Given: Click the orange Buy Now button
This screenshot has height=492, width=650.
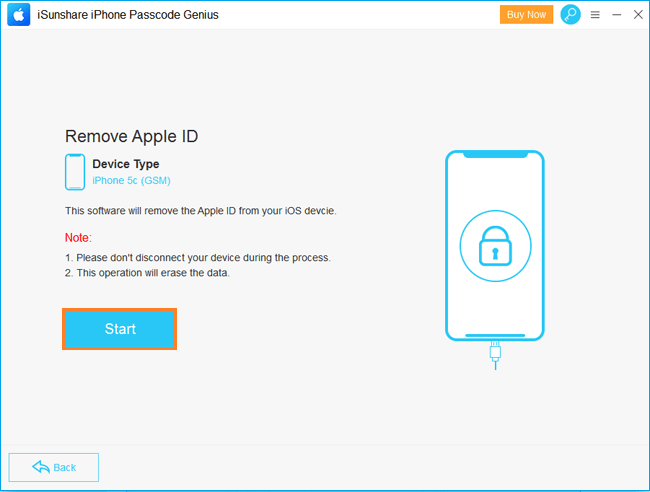Looking at the screenshot, I should [x=526, y=15].
